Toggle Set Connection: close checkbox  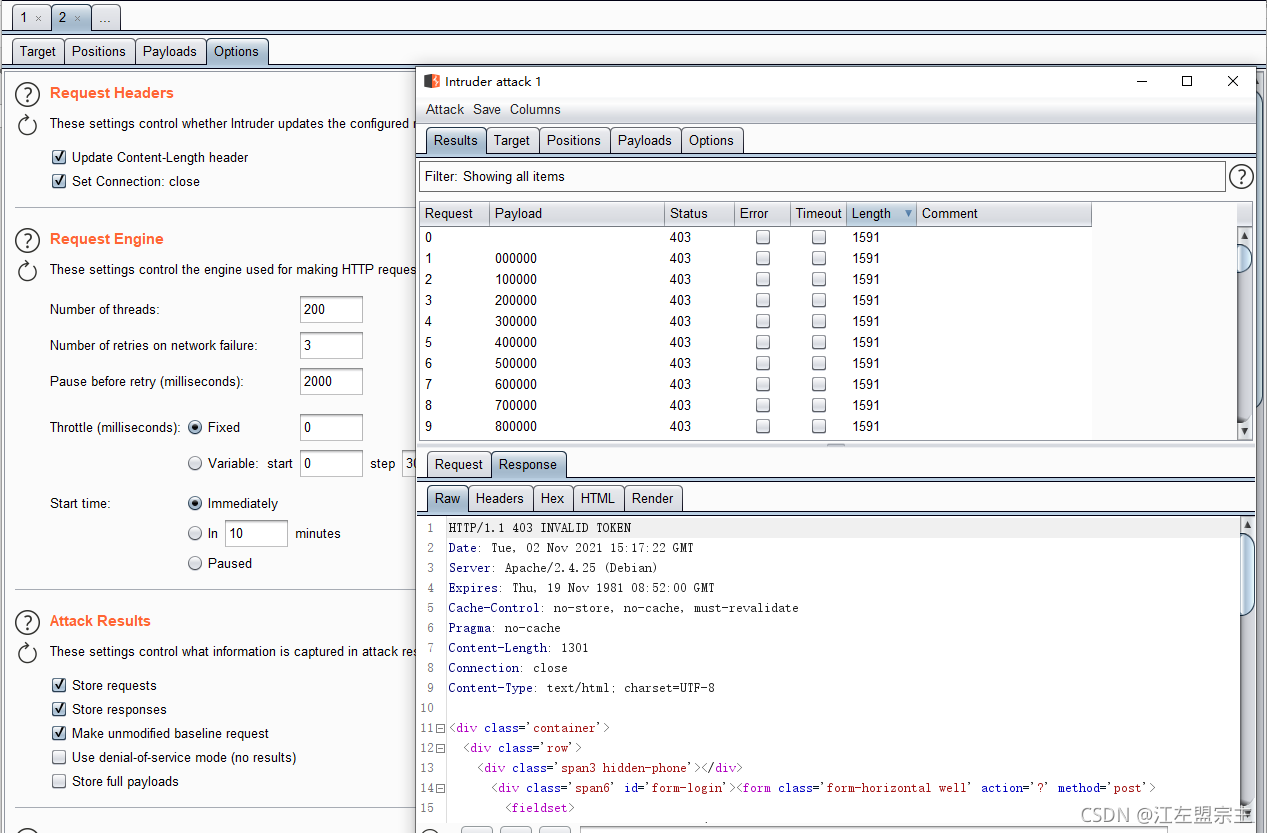(59, 181)
